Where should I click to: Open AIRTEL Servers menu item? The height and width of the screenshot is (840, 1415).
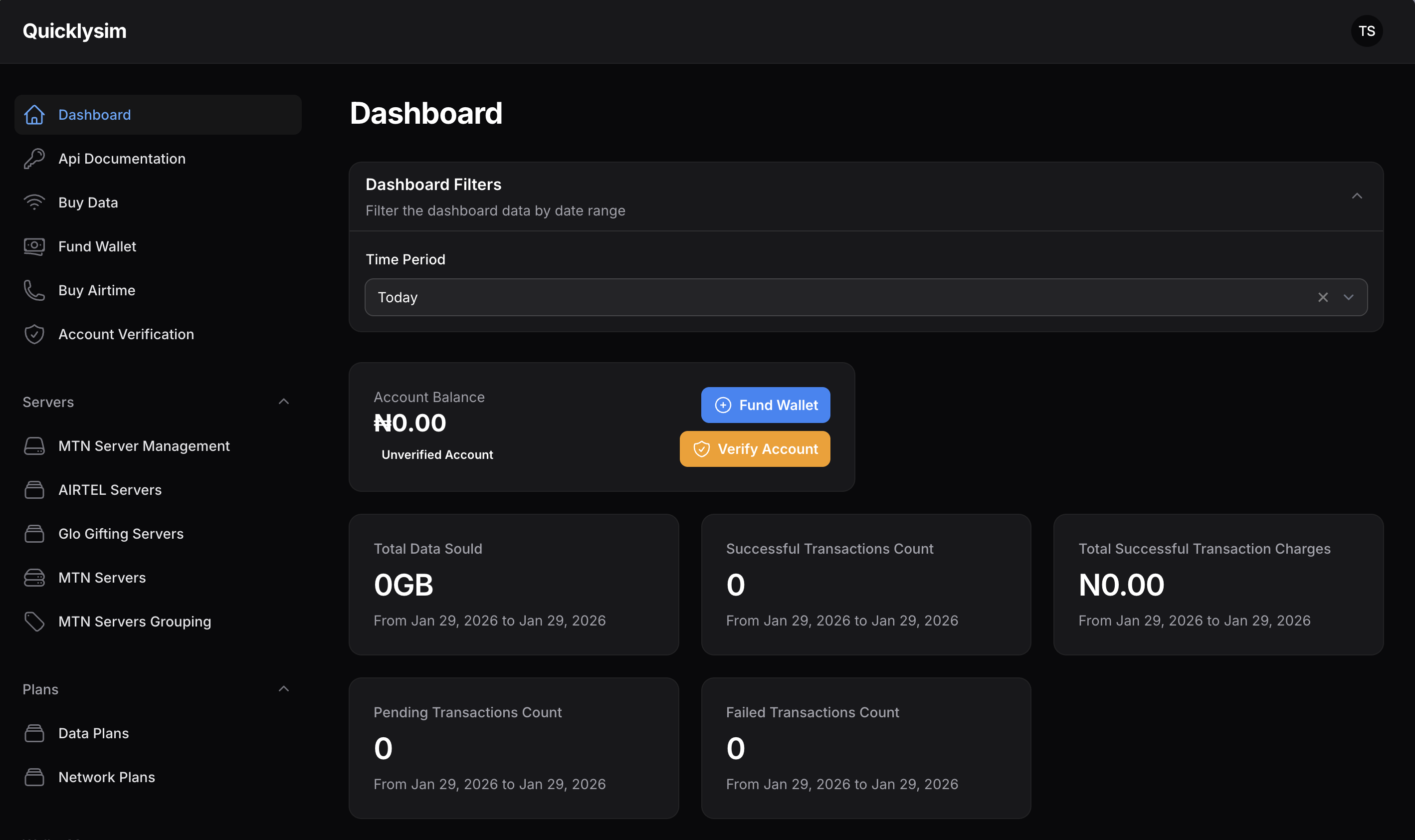click(x=110, y=490)
